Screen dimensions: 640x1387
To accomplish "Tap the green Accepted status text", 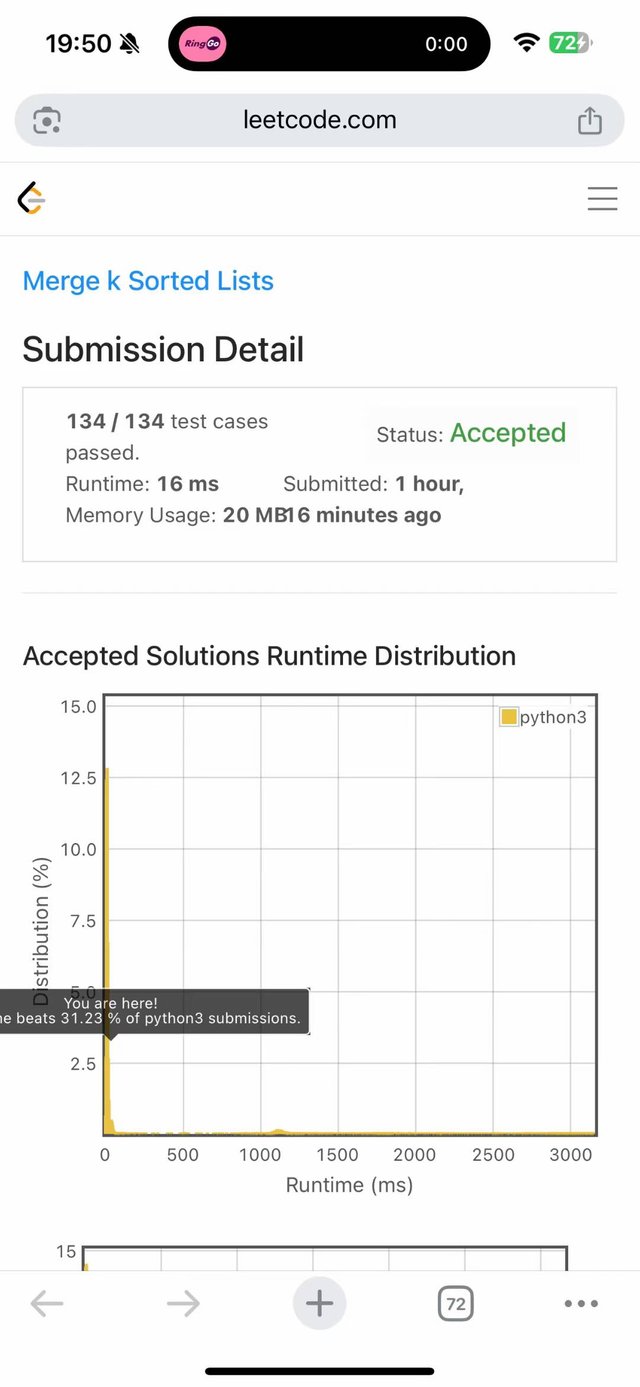I will coord(508,433).
